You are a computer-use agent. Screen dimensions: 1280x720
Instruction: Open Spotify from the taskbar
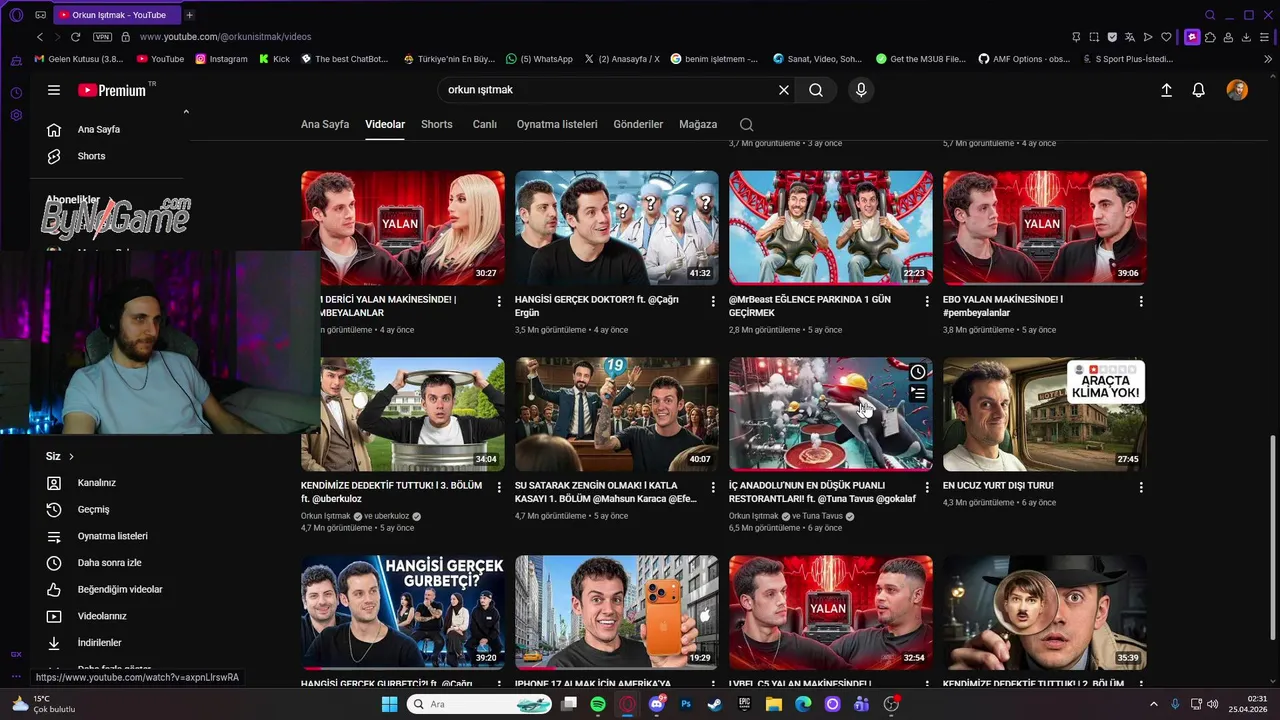[598, 704]
